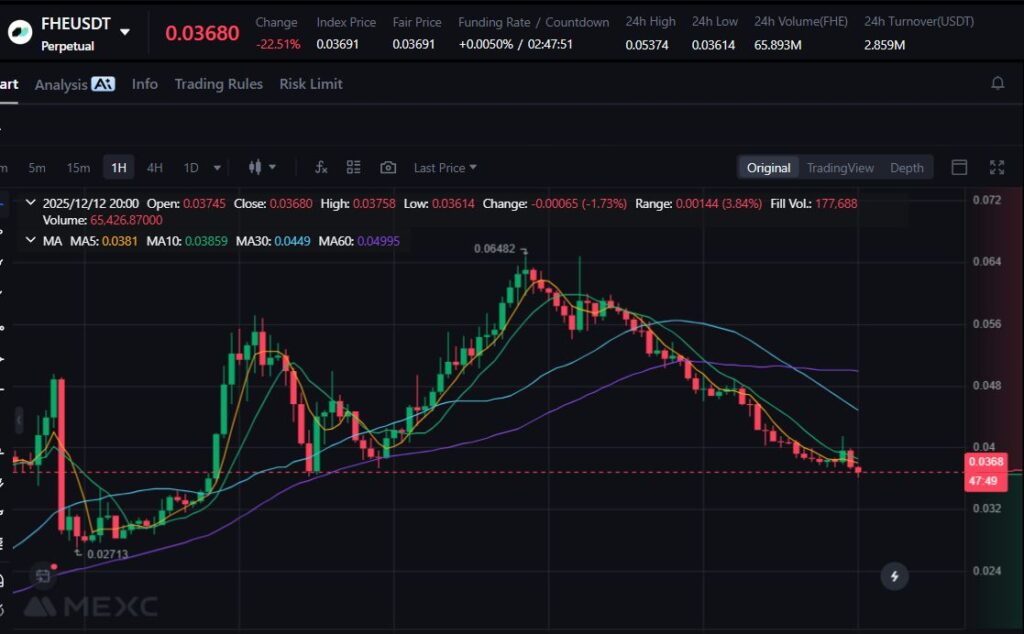Switch chart view to TradingView
1024x634 pixels.
click(x=840, y=168)
